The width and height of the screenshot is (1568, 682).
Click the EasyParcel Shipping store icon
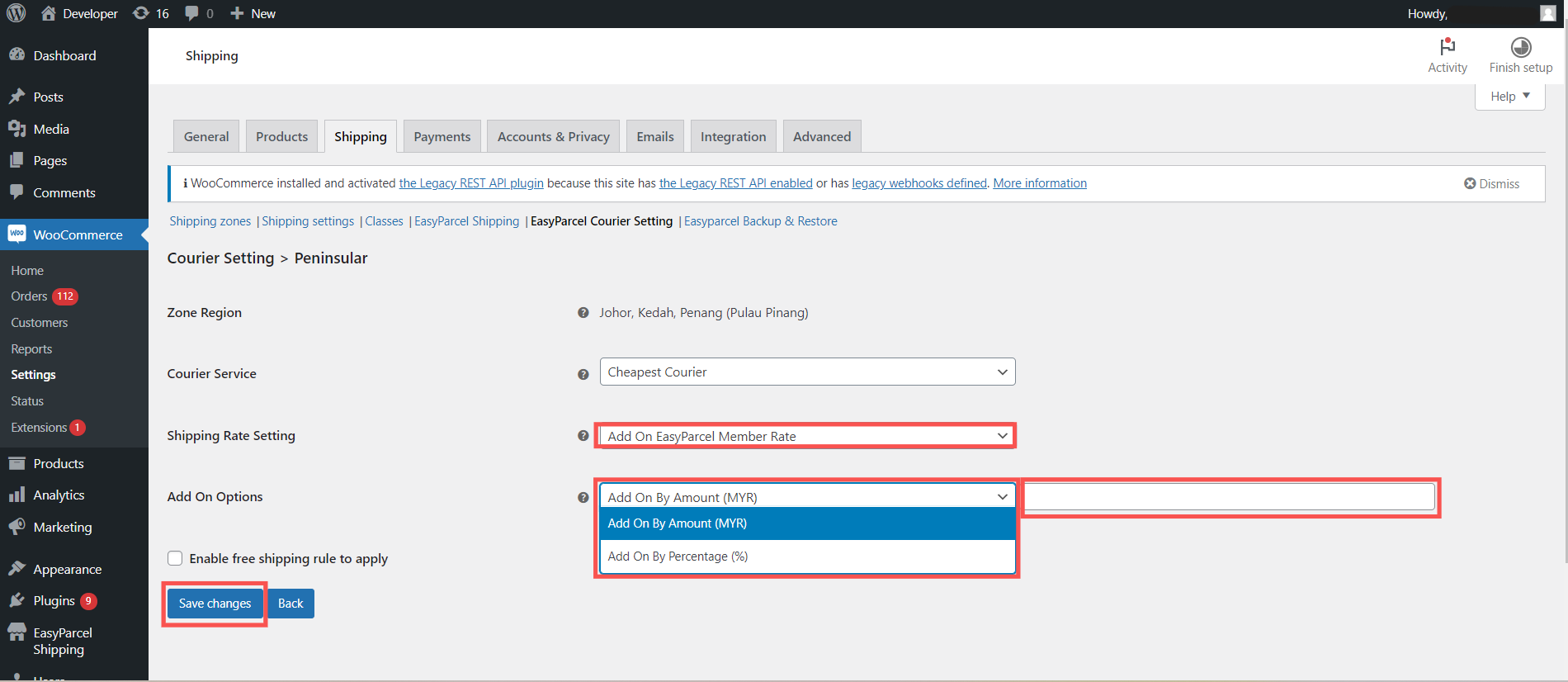coord(17,632)
